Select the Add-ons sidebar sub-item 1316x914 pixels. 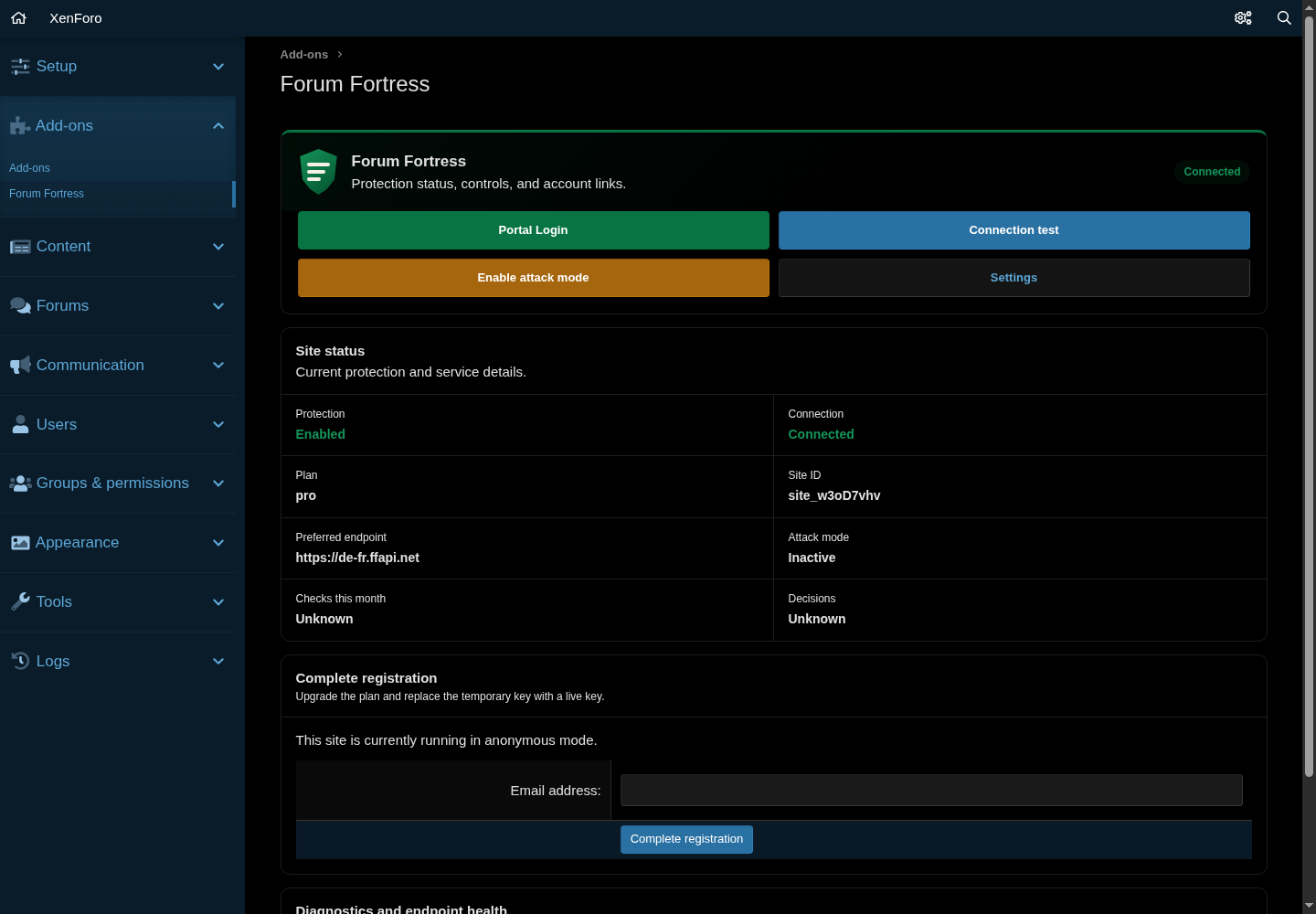(x=29, y=168)
